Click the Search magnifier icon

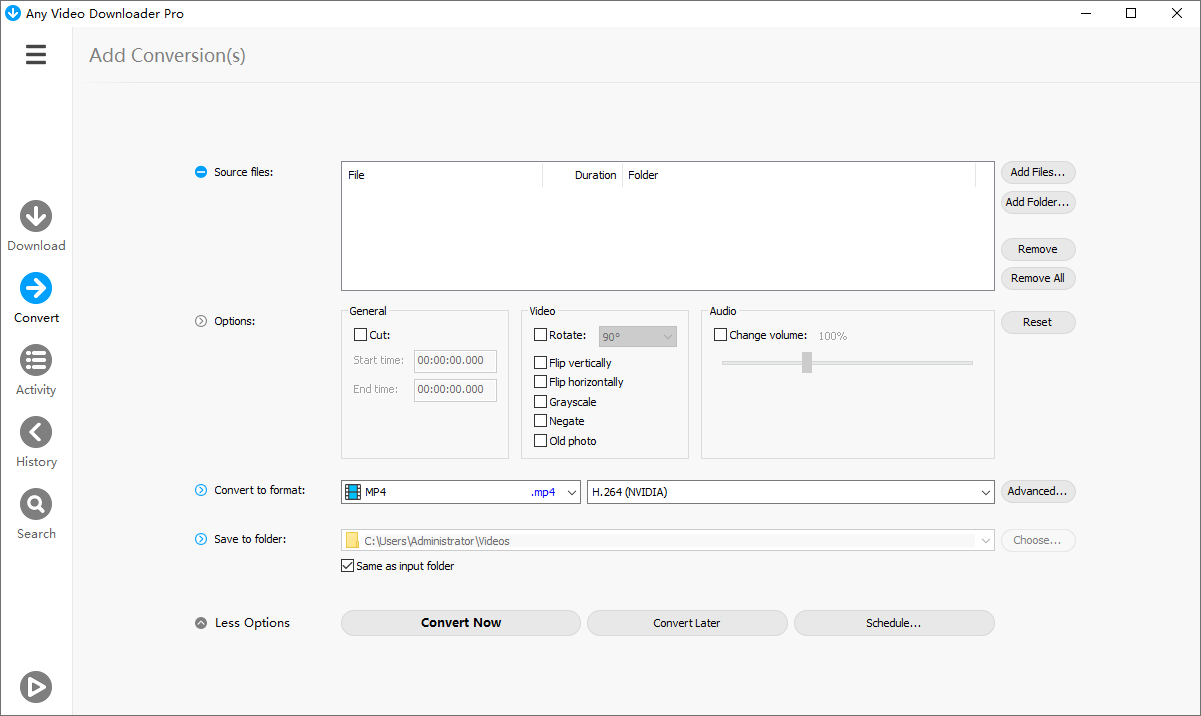pyautogui.click(x=36, y=504)
